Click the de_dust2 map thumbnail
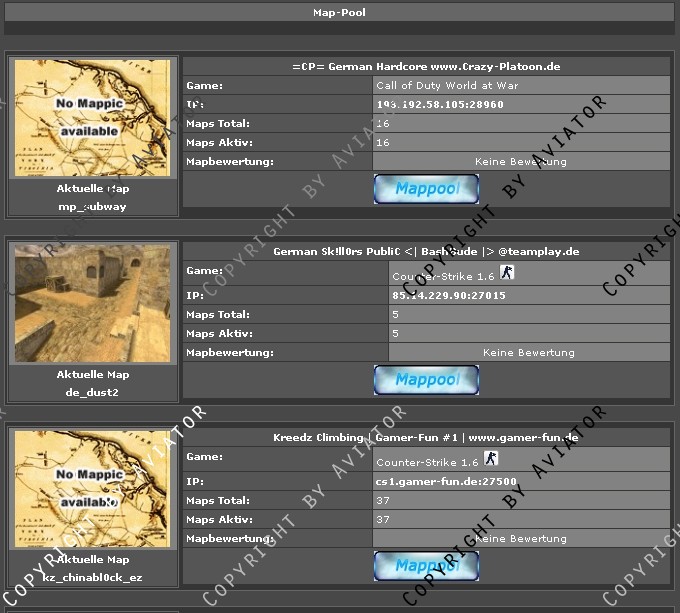Viewport: 680px width, 613px height. pos(92,303)
